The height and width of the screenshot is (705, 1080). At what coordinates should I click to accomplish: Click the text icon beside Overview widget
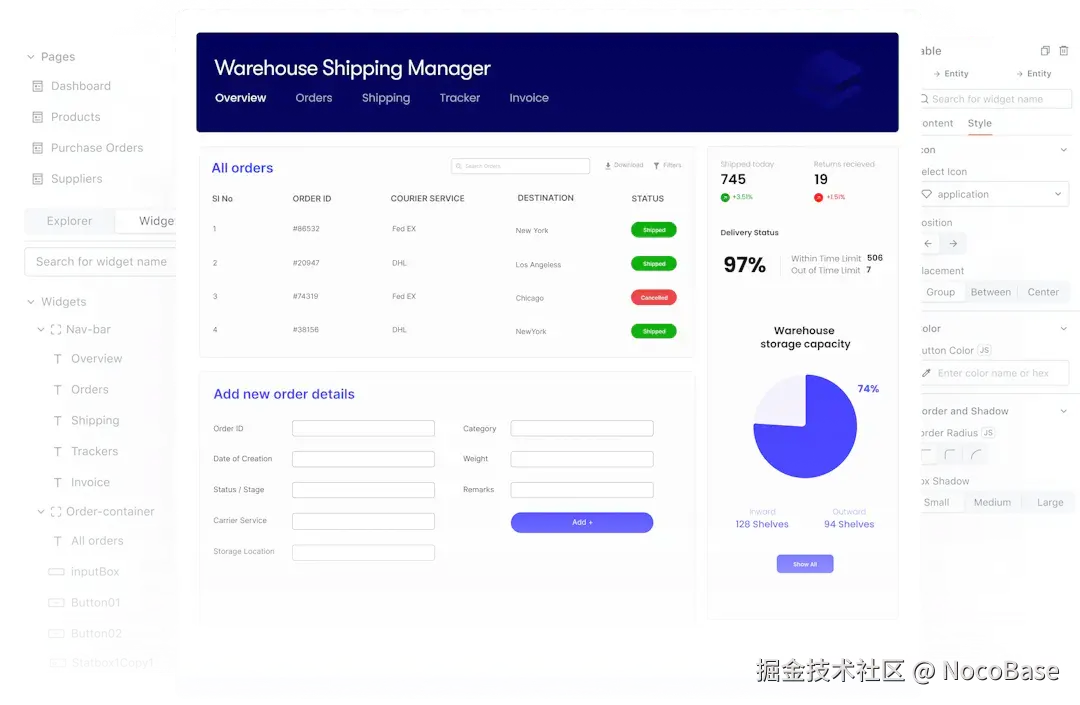pyautogui.click(x=58, y=359)
